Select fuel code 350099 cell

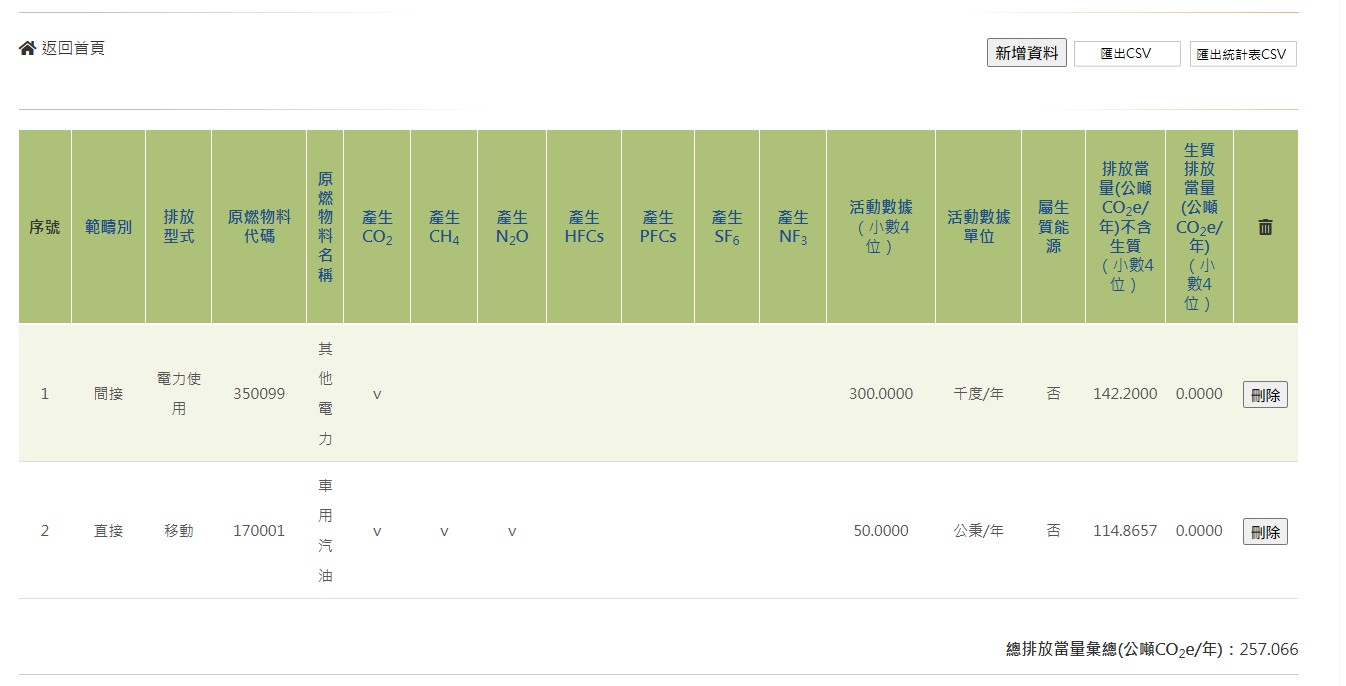click(x=259, y=394)
